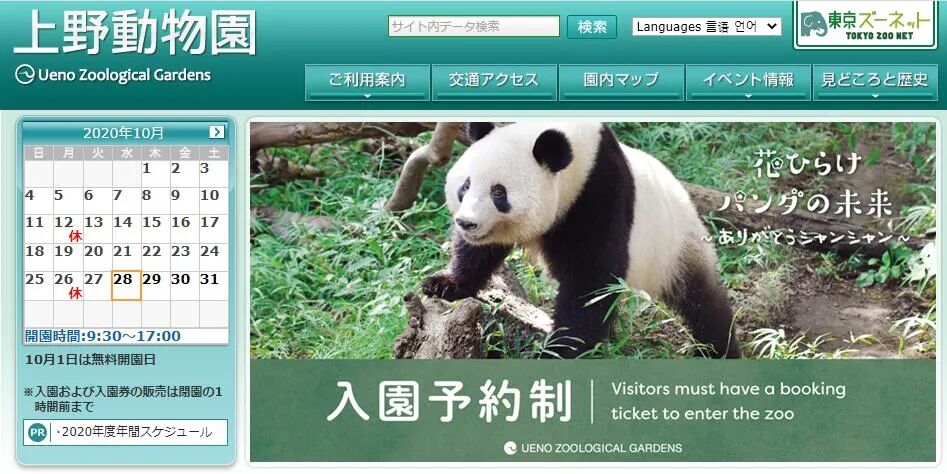947x474 pixels.
Task: Open the 園内マップ menu item
Action: [621, 82]
